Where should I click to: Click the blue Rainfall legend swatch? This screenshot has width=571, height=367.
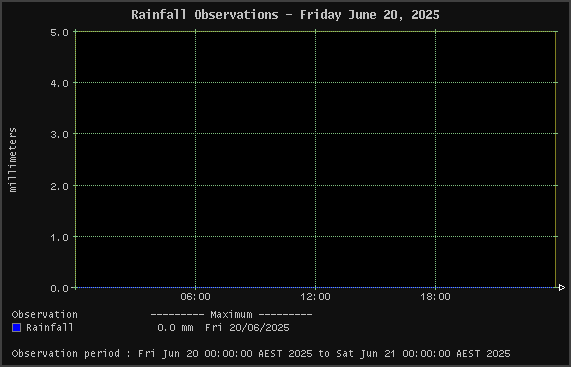[16, 328]
